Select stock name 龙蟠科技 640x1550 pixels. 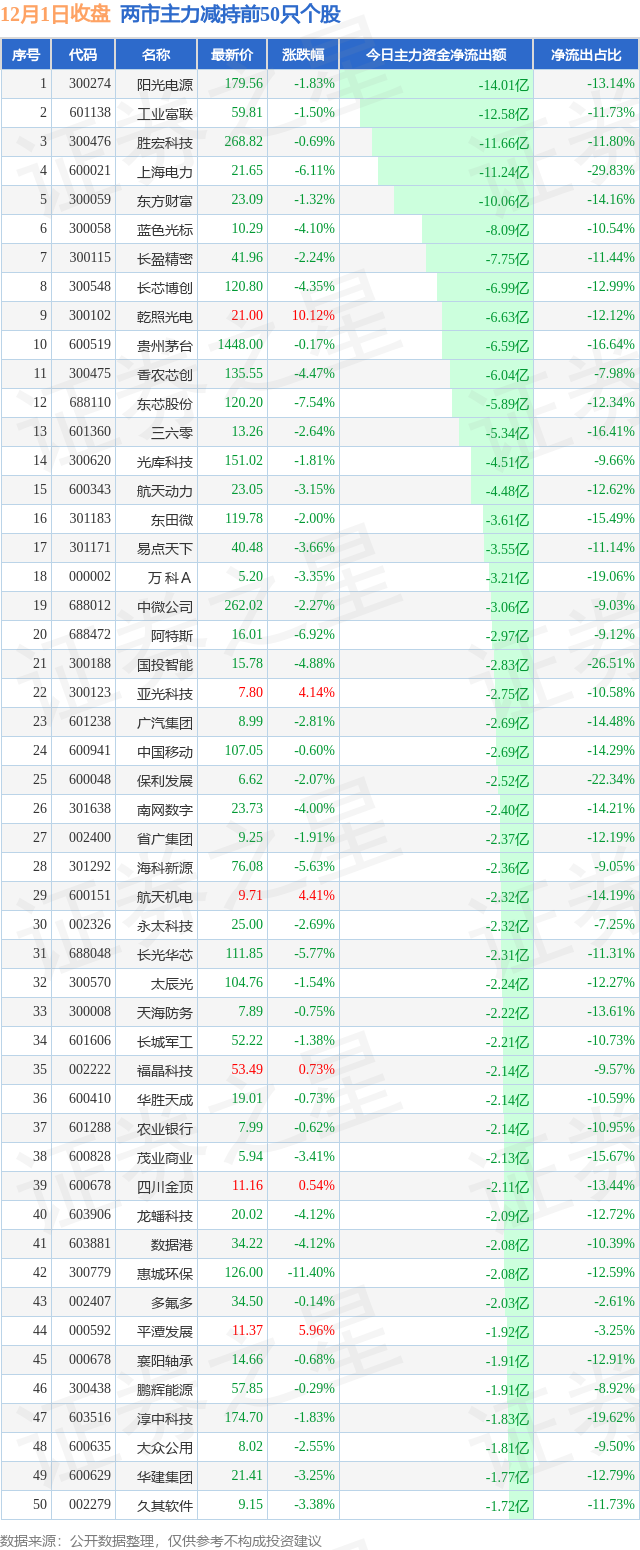point(165,1215)
